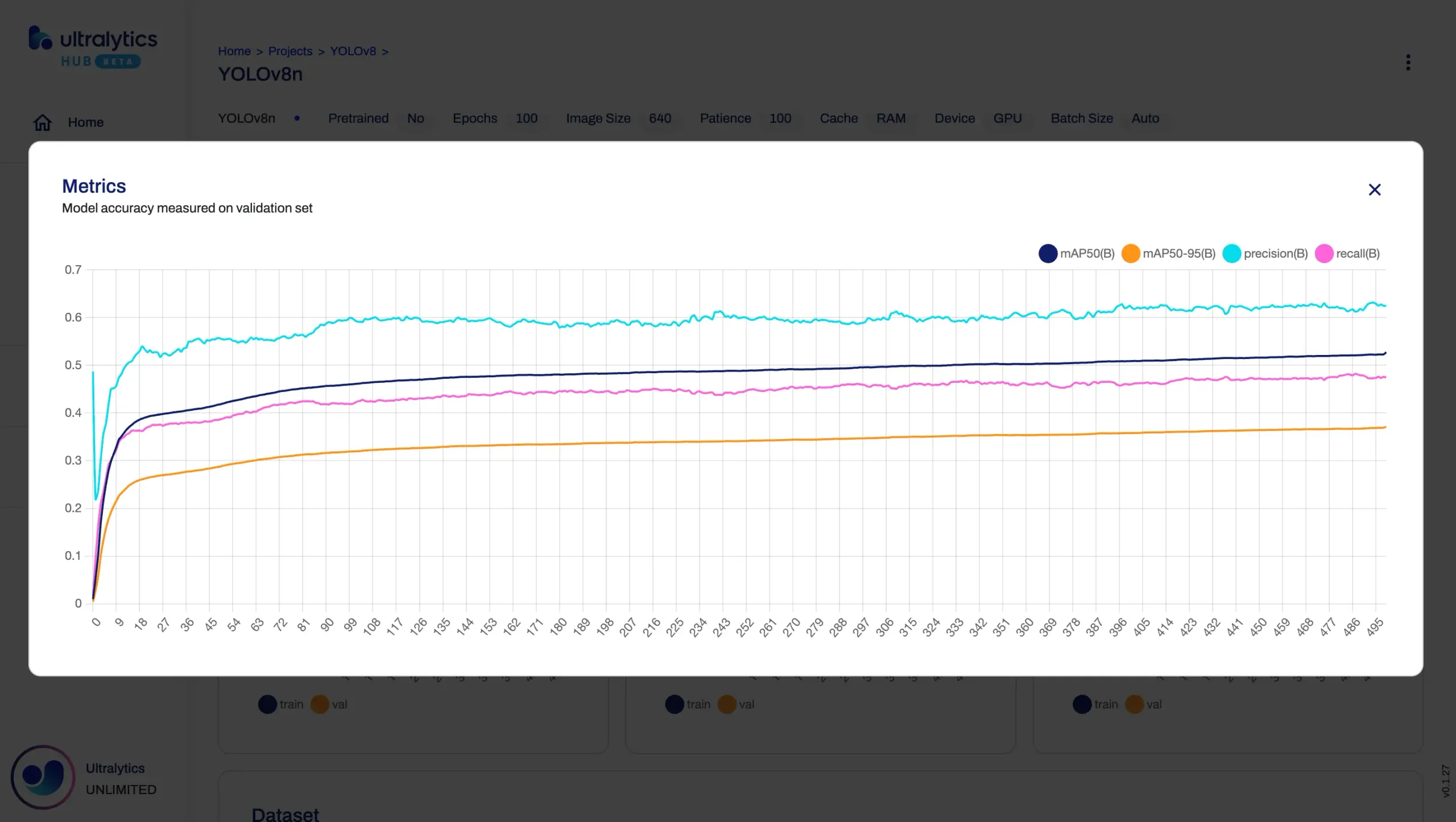This screenshot has width=1456, height=822.
Task: Click the Ultralytics account name
Action: (115, 768)
